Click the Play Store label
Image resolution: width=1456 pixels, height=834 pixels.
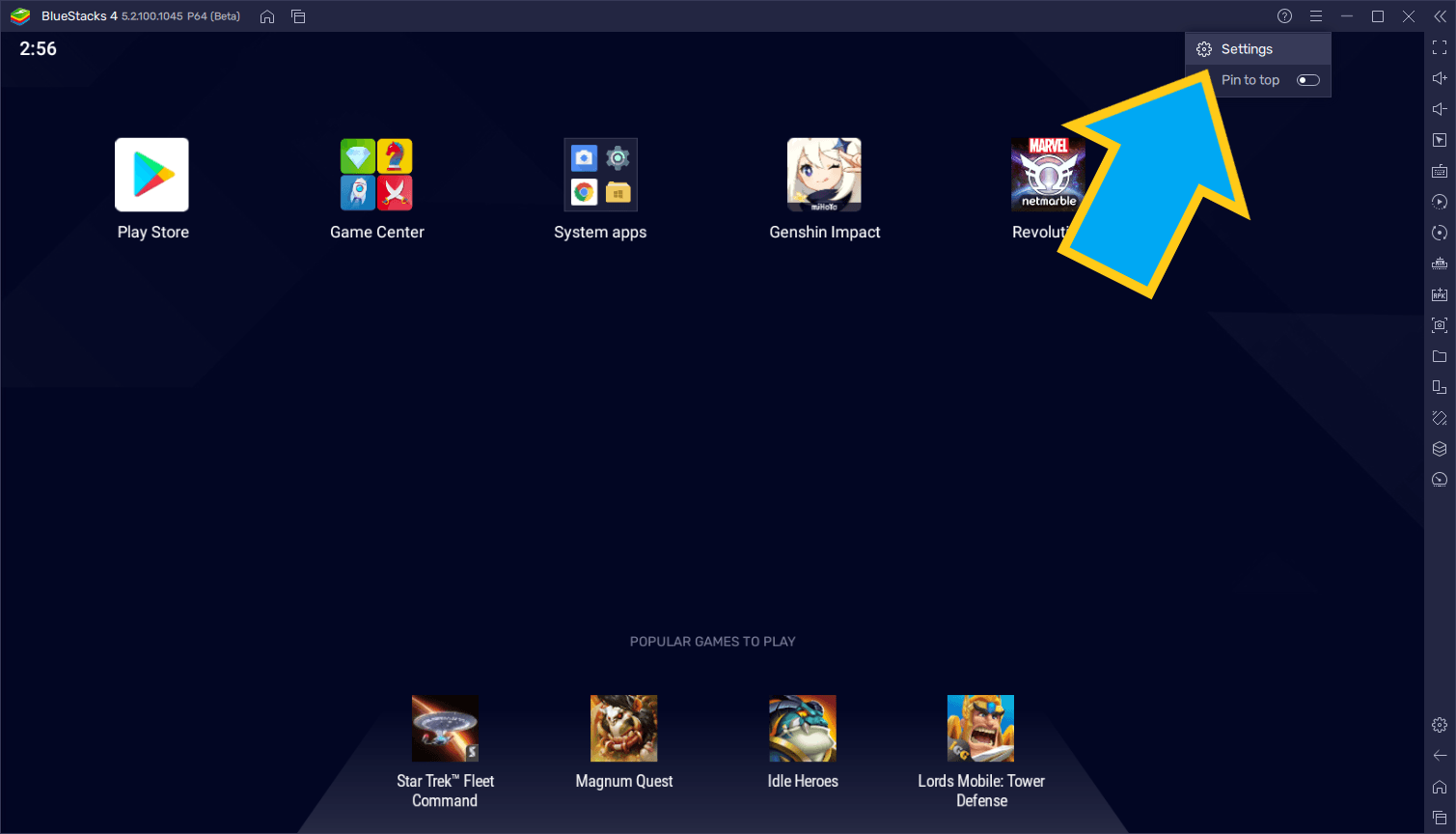click(x=152, y=232)
